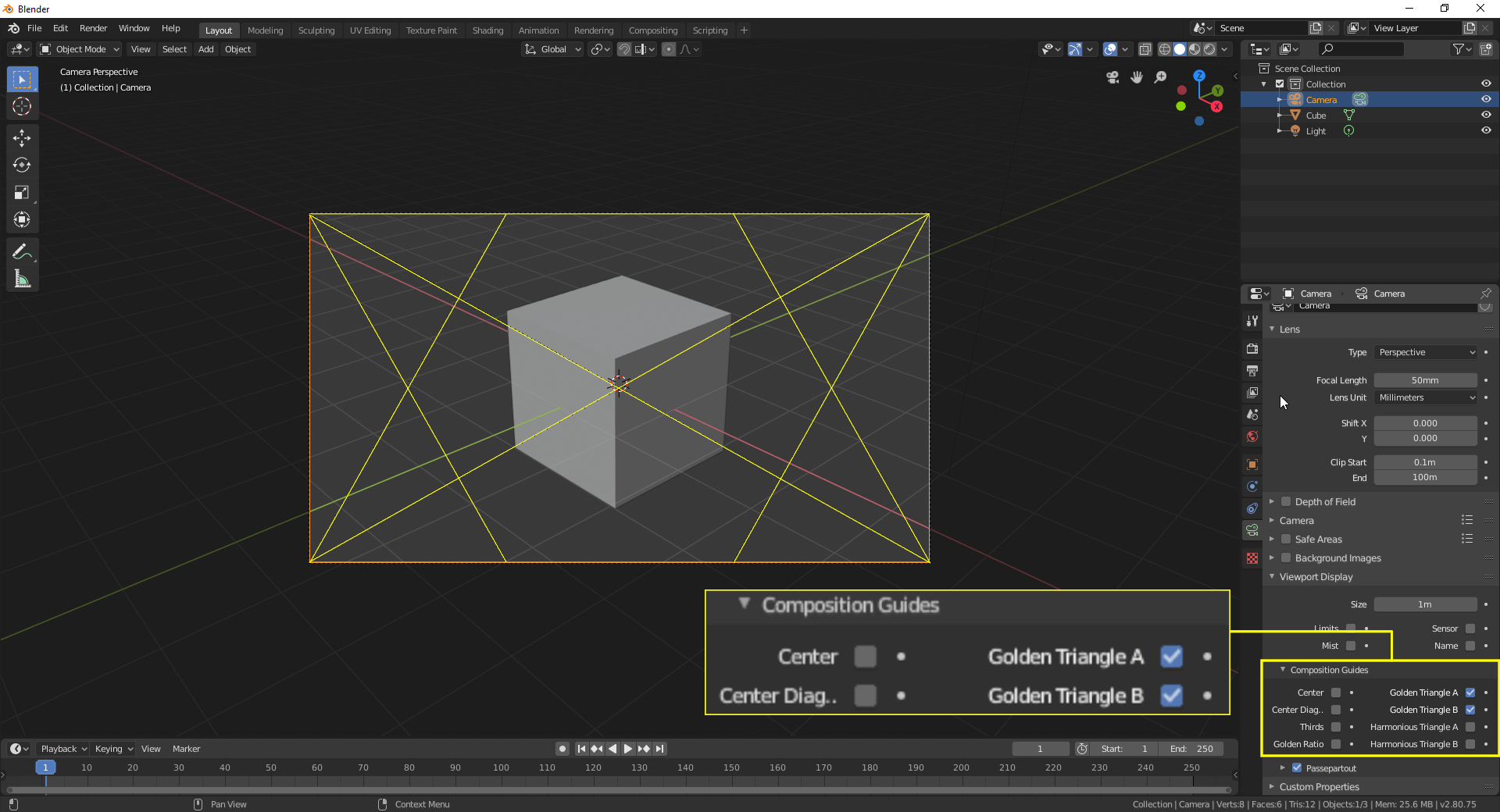Image resolution: width=1500 pixels, height=812 pixels.
Task: Hide the Camera in the outliner
Action: 1486,99
